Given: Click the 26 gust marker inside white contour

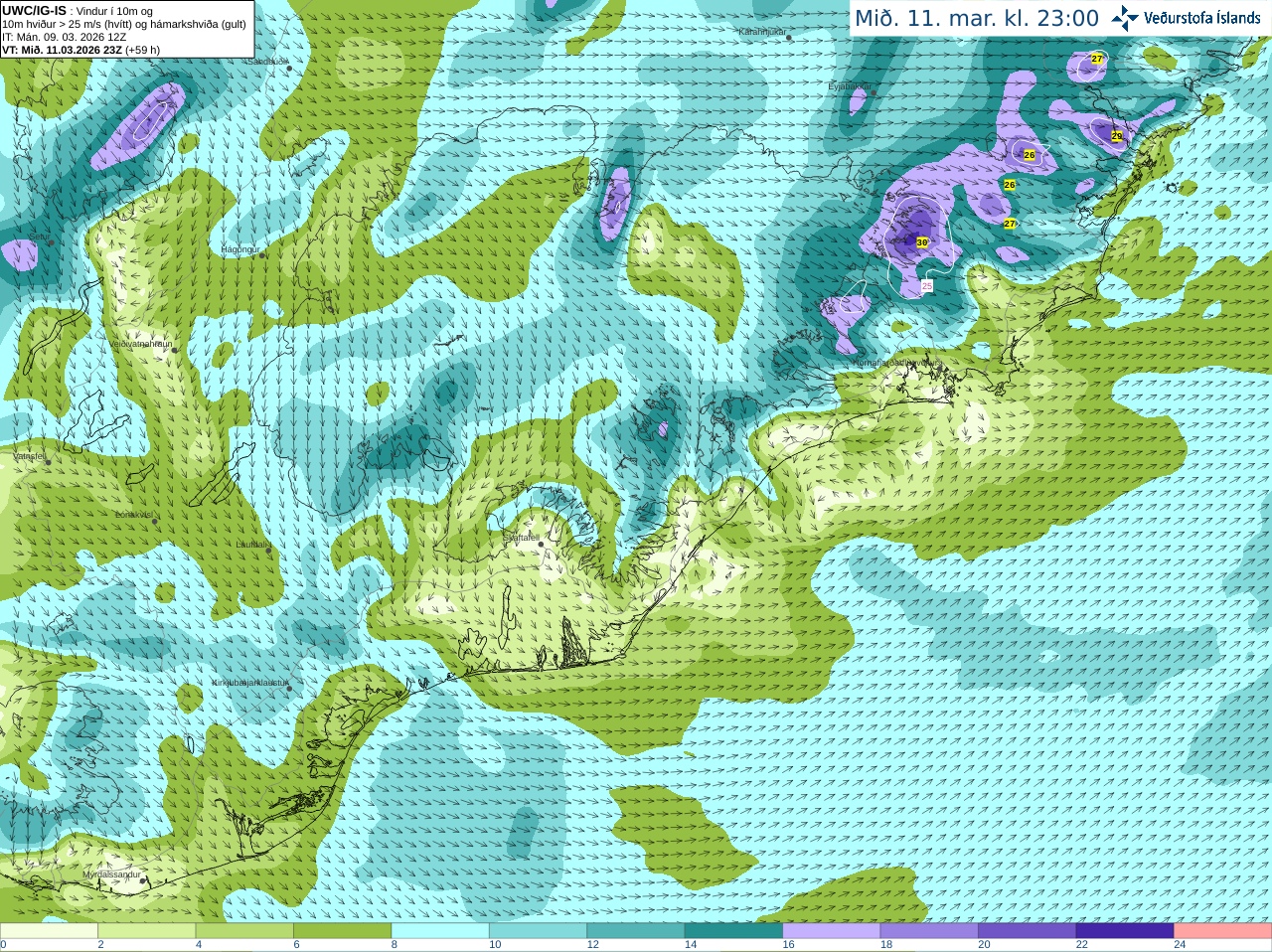Looking at the screenshot, I should pos(1030,155).
